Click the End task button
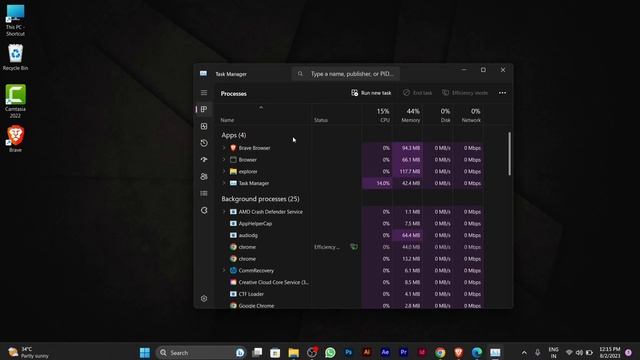Viewport: 640px width, 360px height. (417, 93)
